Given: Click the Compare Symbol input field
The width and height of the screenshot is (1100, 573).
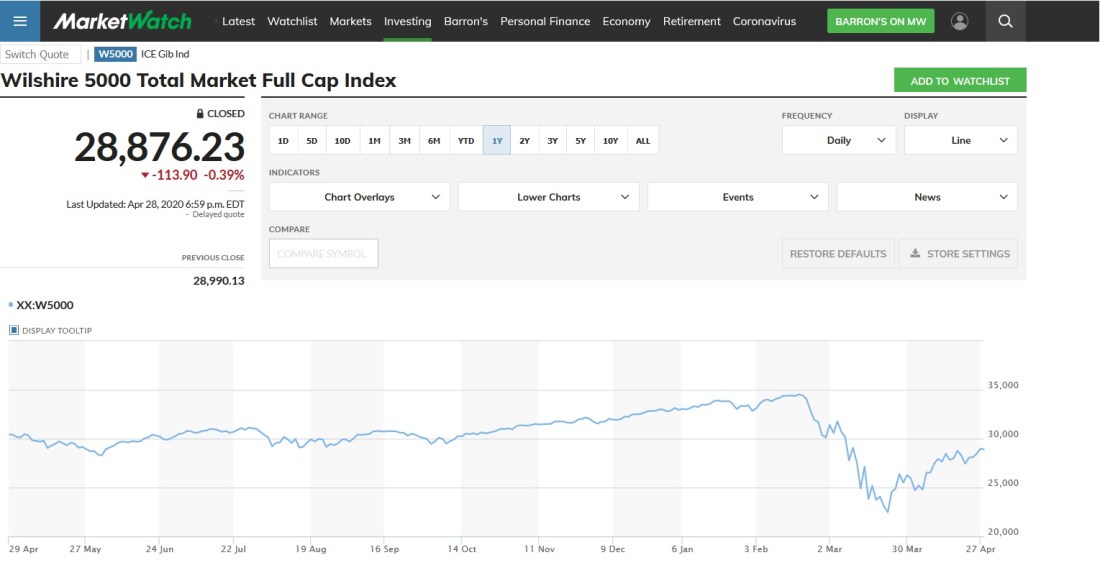Looking at the screenshot, I should (323, 254).
